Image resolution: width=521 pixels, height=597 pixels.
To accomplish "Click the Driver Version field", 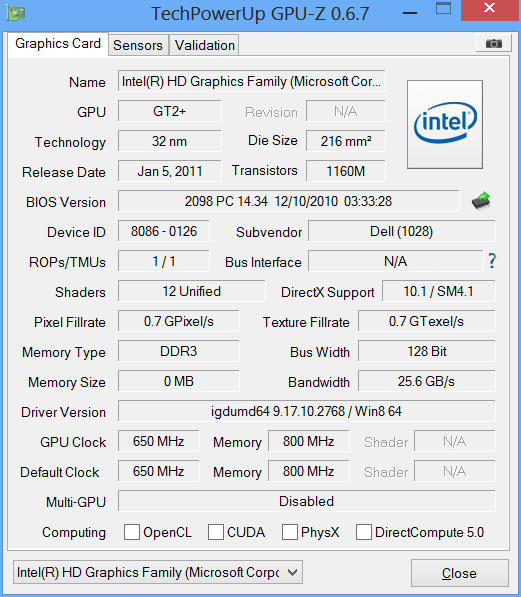I will coord(307,411).
